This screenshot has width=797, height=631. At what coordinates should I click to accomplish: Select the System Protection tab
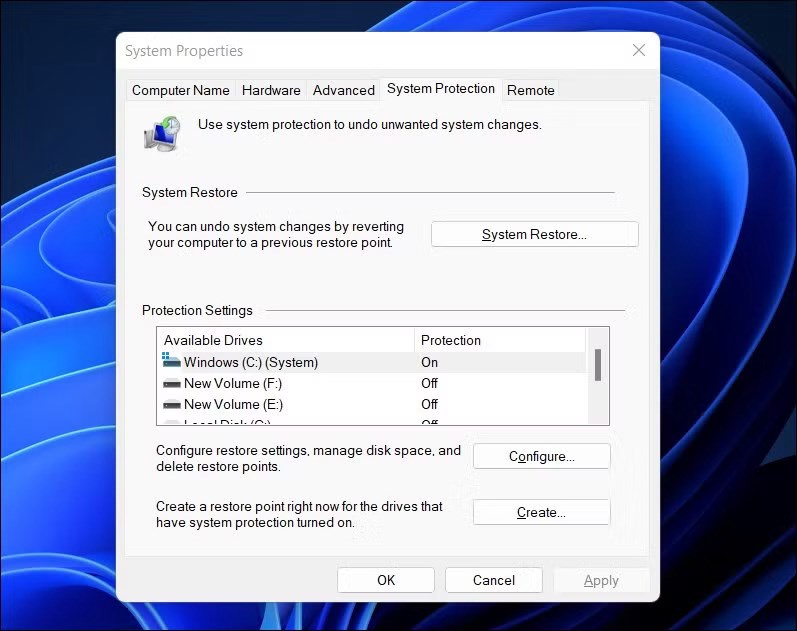(441, 89)
